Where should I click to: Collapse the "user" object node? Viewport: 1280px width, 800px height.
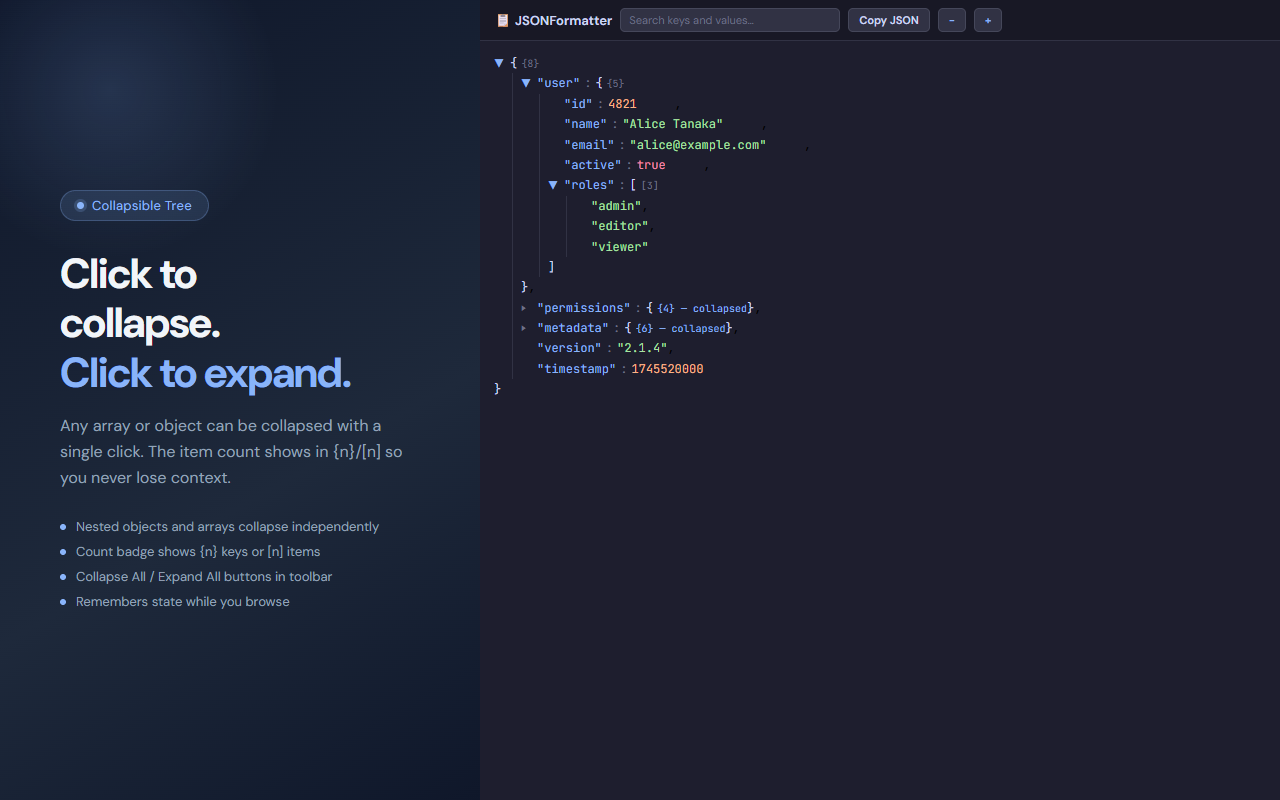point(526,83)
